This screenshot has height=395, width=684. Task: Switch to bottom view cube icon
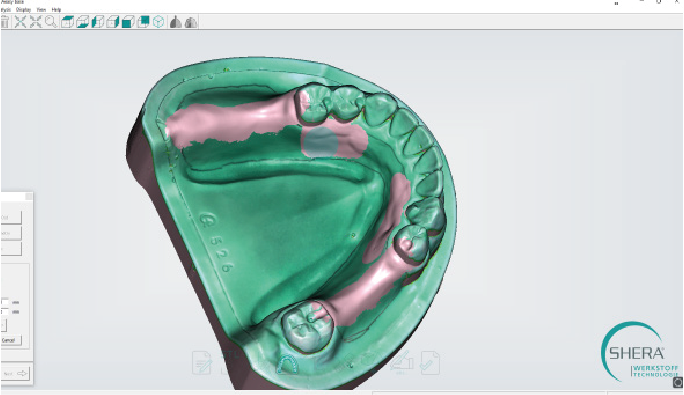click(x=82, y=22)
